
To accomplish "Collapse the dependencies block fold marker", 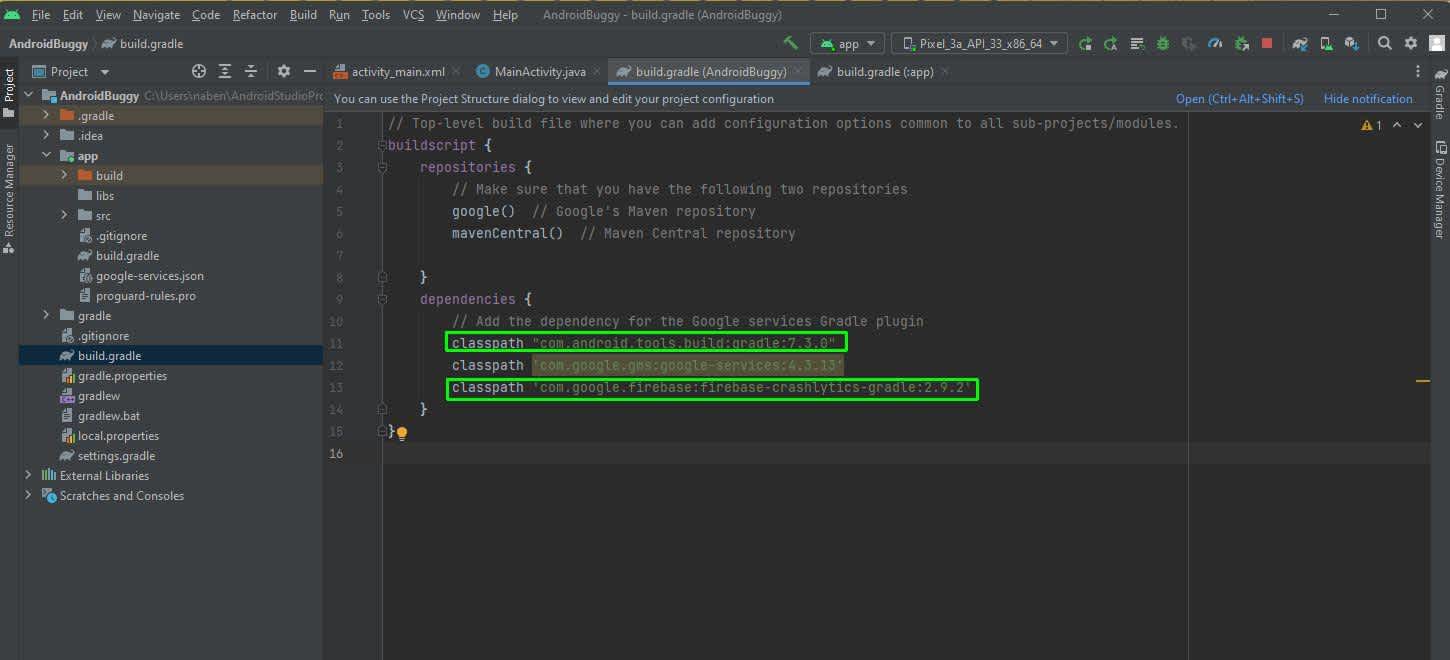I will [x=382, y=299].
